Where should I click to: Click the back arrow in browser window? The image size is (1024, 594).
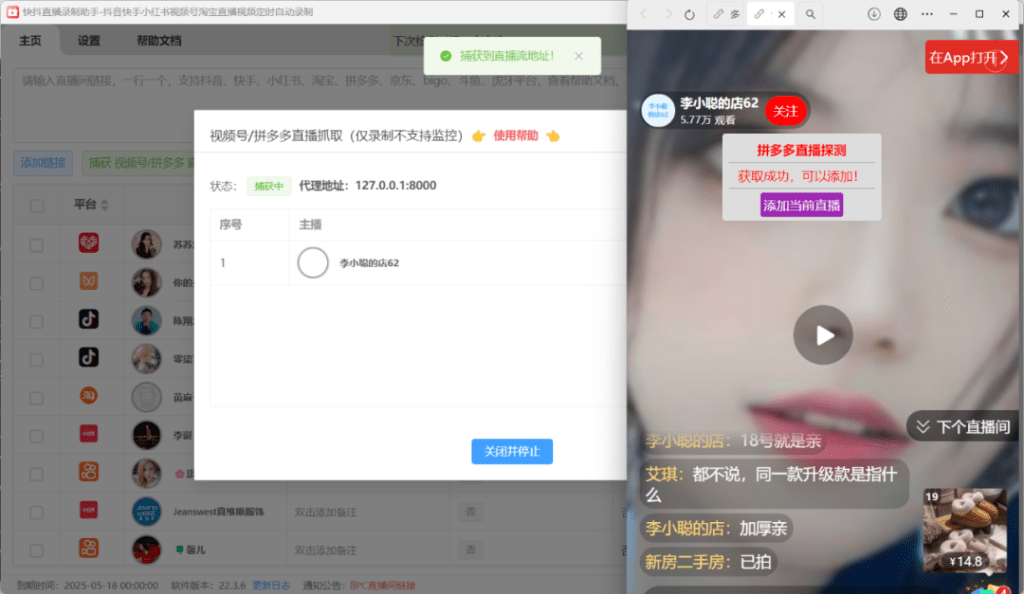pos(644,14)
